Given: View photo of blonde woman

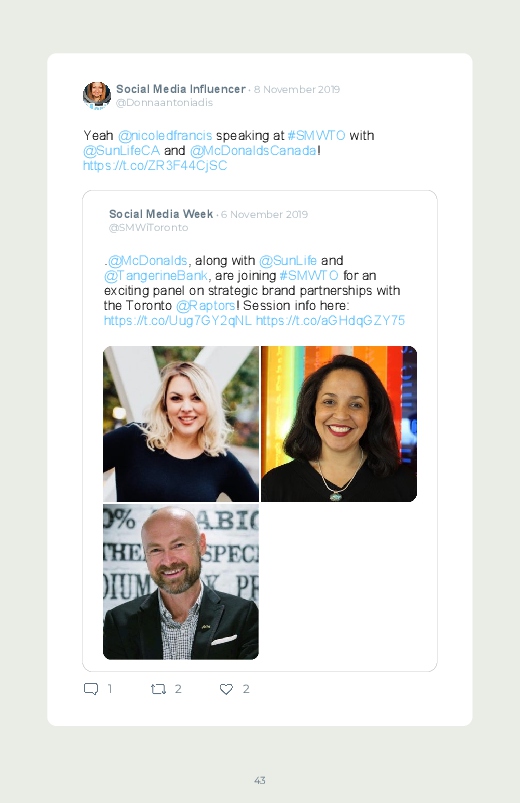Looking at the screenshot, I should pyautogui.click(x=181, y=424).
